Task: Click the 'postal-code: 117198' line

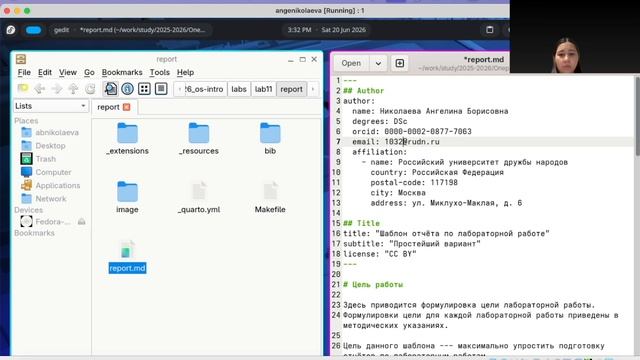Action: [x=414, y=182]
